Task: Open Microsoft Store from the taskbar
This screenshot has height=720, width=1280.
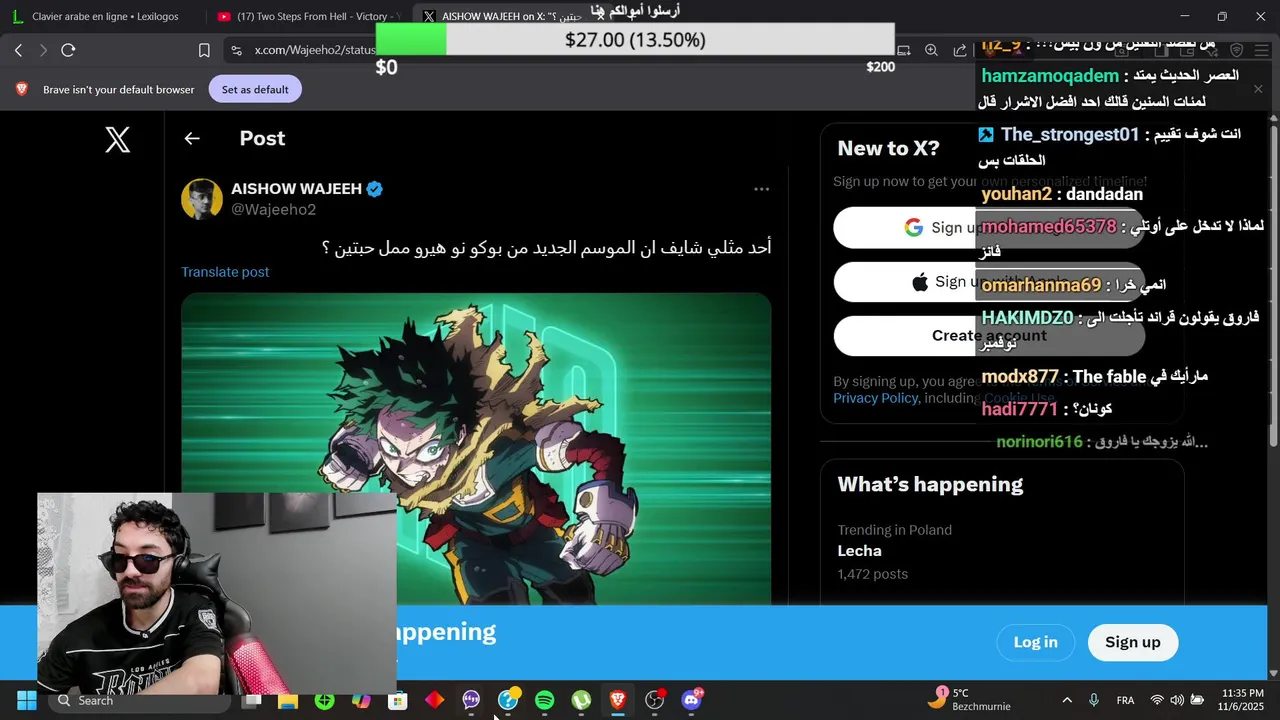Action: [x=398, y=700]
